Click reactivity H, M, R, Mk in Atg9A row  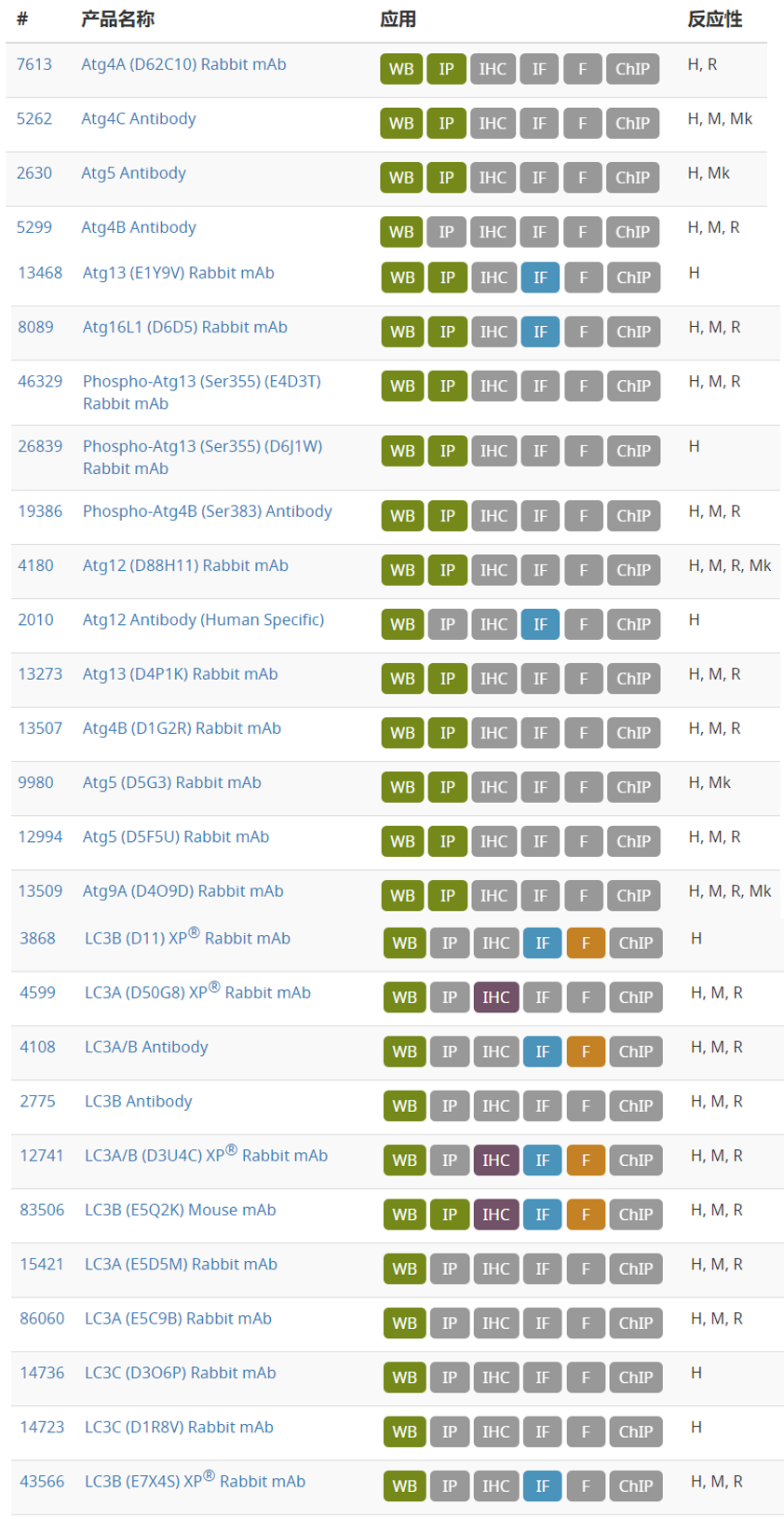(x=730, y=891)
